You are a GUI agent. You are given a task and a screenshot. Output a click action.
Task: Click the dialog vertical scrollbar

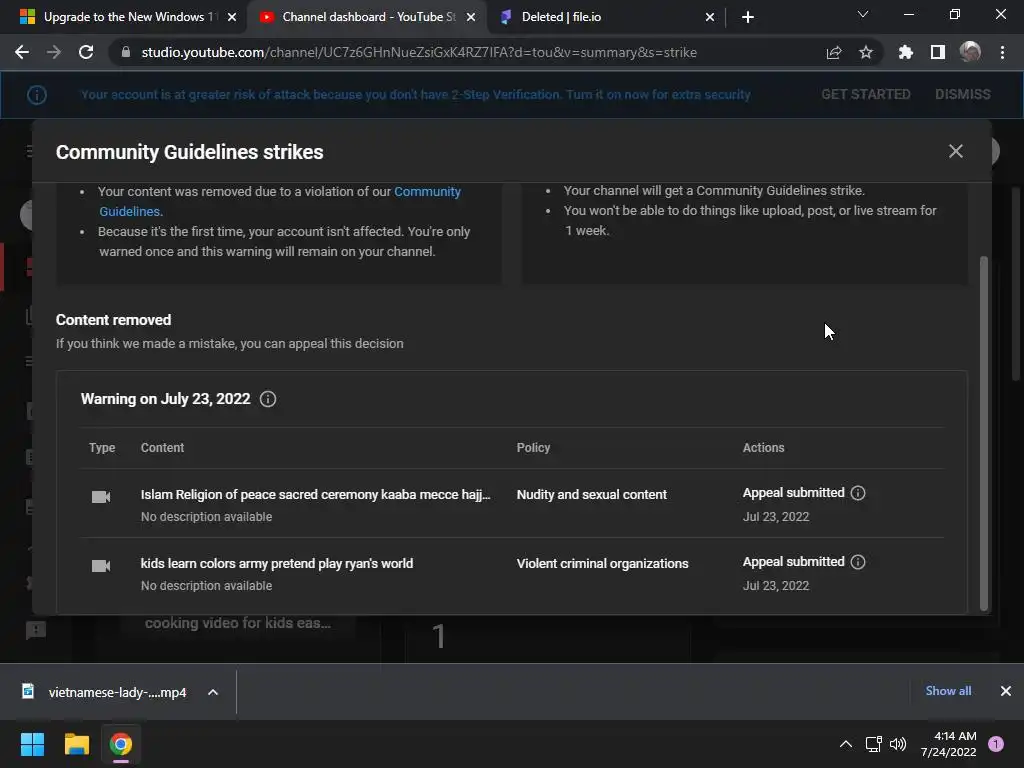point(984,434)
